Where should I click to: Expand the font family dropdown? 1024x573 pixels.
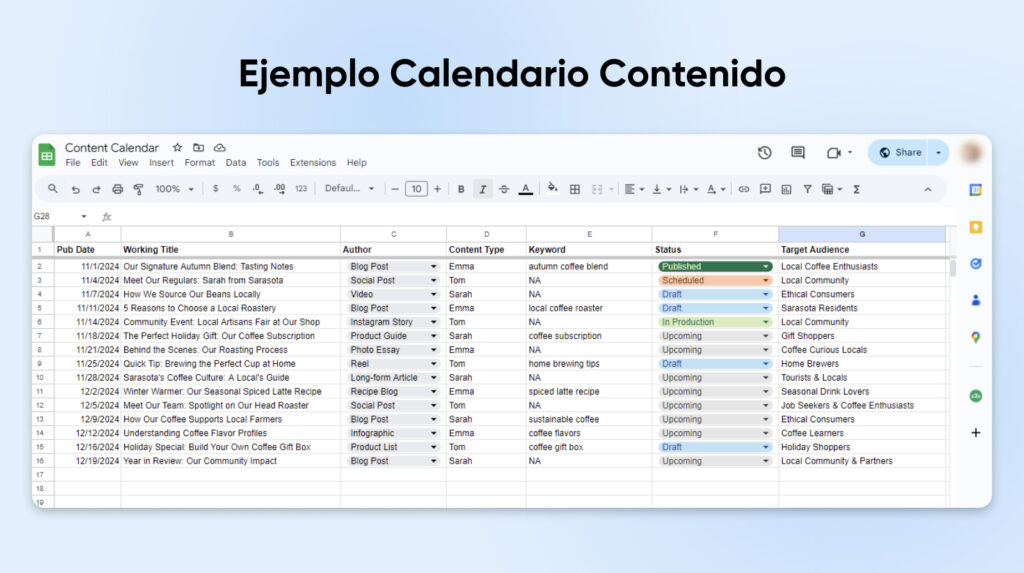pyautogui.click(x=349, y=189)
